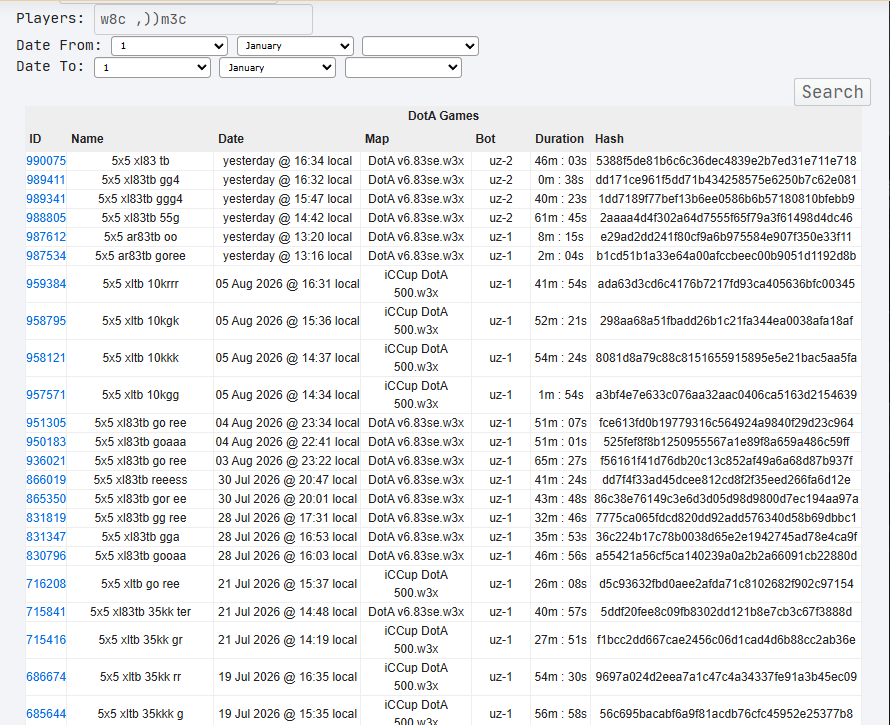Open game ID 830796
This screenshot has width=890, height=725.
[46, 556]
